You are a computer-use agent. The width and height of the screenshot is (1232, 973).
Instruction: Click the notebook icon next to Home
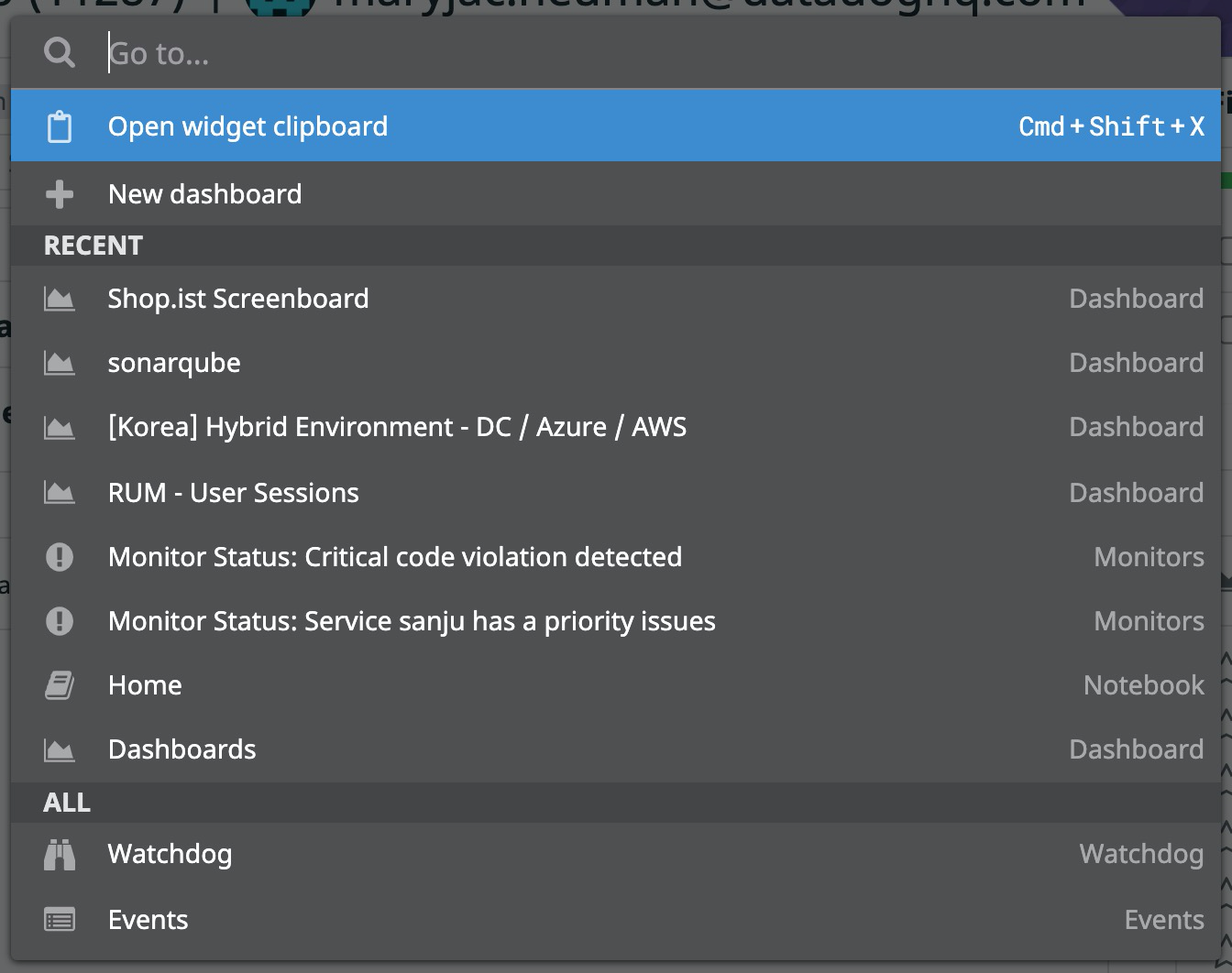tap(59, 684)
